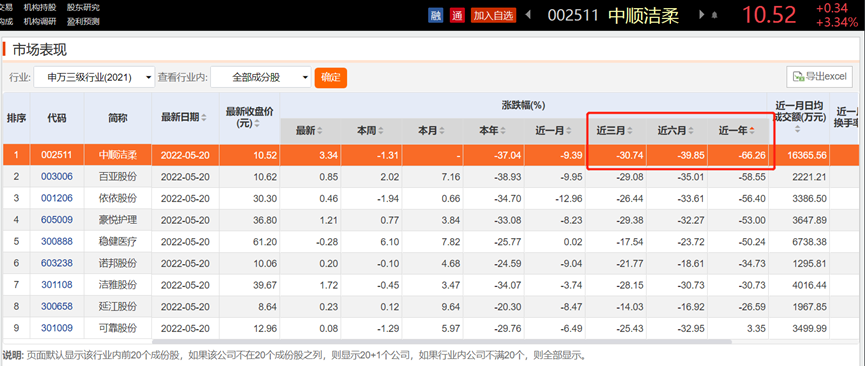This screenshot has height=366, width=865.
Task: Click the blue 融 margin trading badge
Action: pyautogui.click(x=436, y=15)
